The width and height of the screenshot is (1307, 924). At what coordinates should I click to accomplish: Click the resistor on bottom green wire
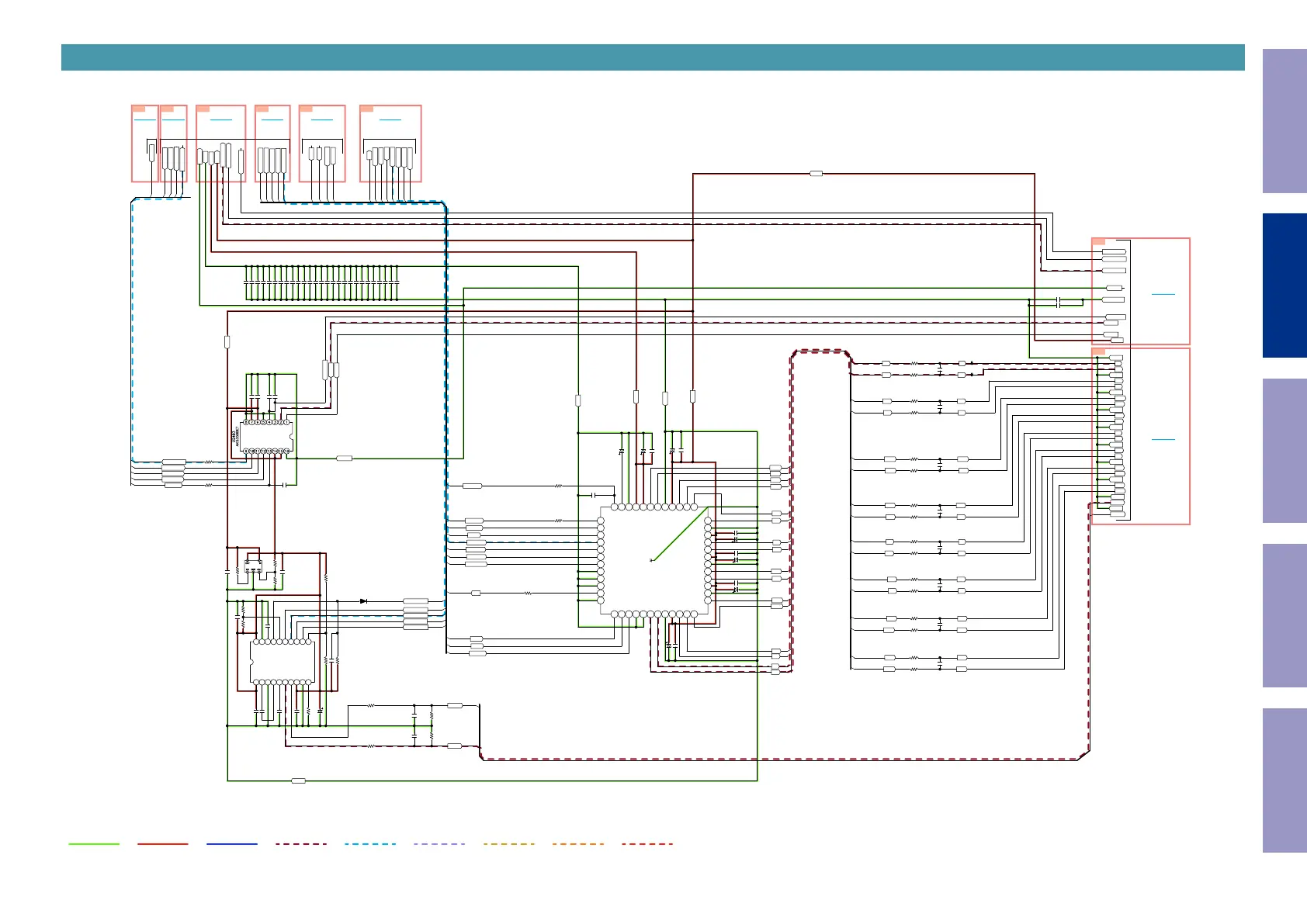[298, 780]
